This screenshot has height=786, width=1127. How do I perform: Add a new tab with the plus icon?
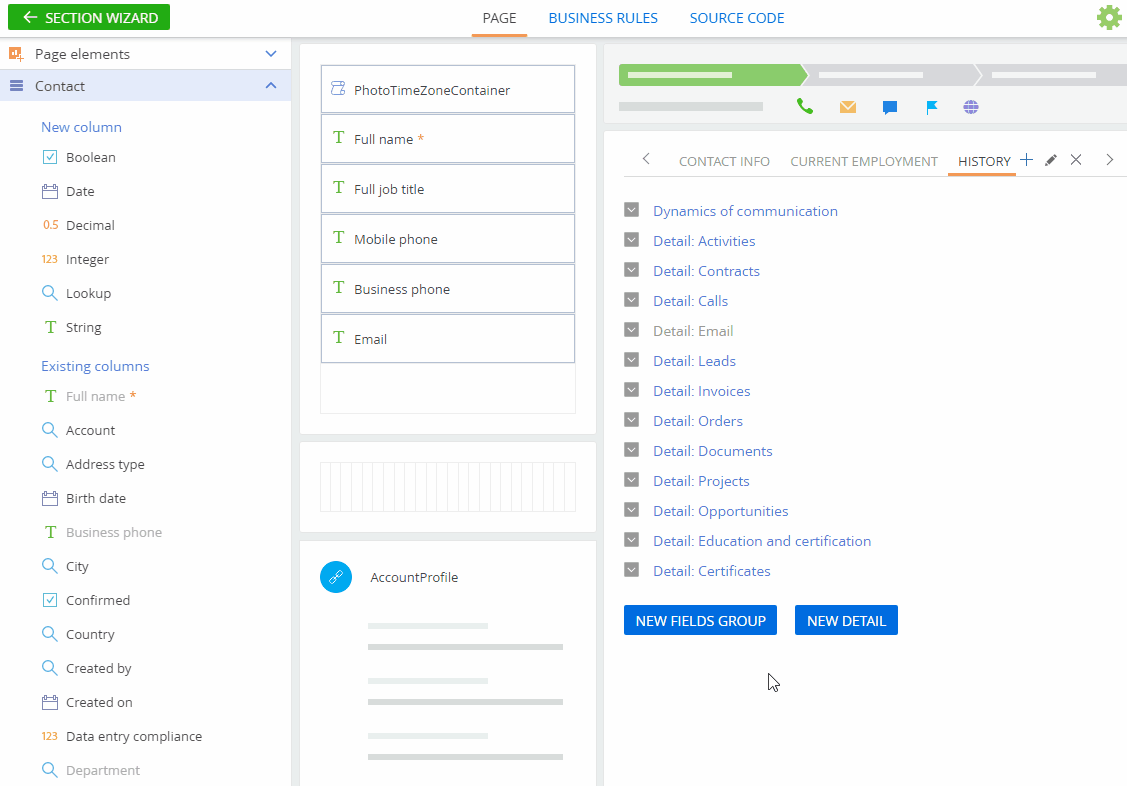1026,160
